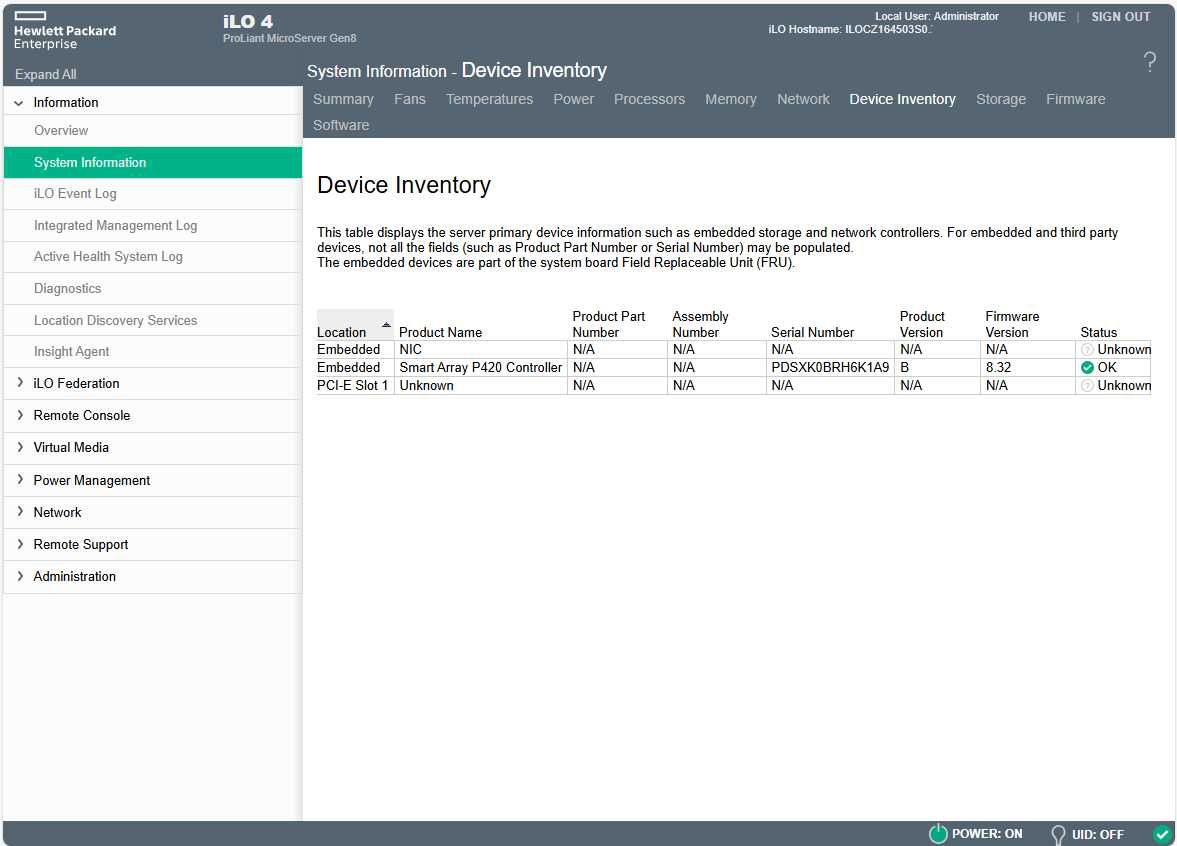Click the serial number PDSXK0BRH6K1A9
This screenshot has height=846, width=1177.
[830, 368]
